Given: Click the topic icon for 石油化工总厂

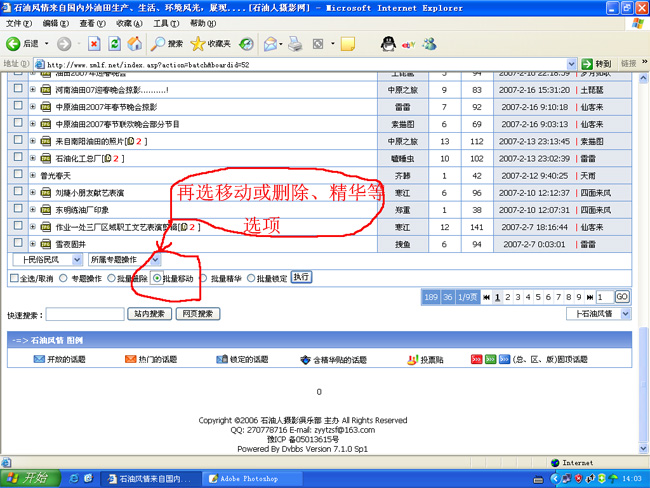Looking at the screenshot, I should tap(46, 158).
